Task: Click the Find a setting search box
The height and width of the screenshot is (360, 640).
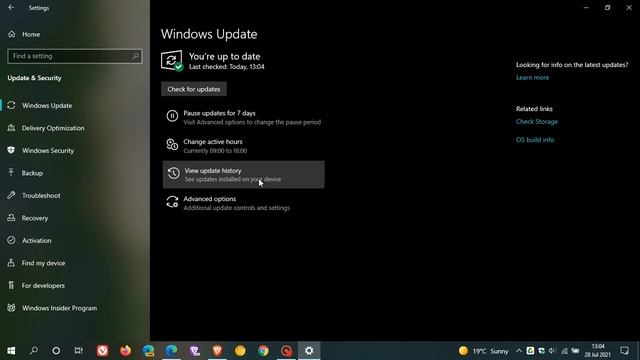Action: [75, 56]
